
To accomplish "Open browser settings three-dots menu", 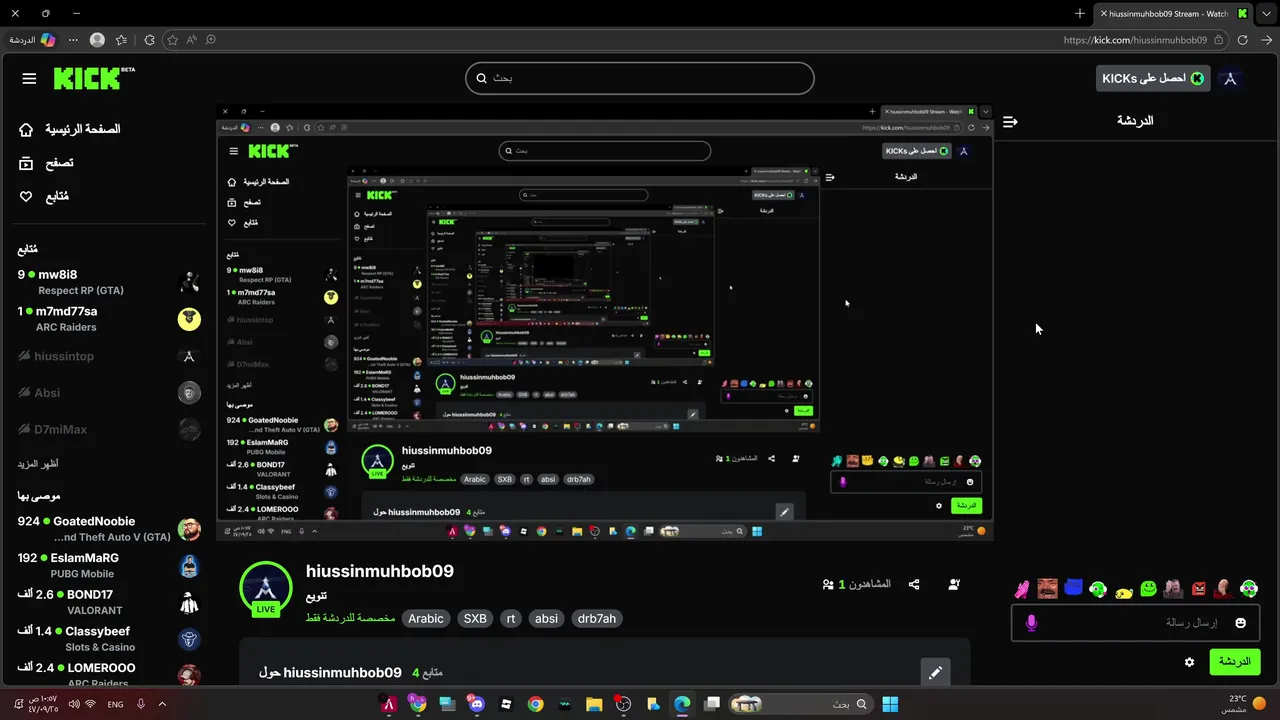I will click(73, 40).
